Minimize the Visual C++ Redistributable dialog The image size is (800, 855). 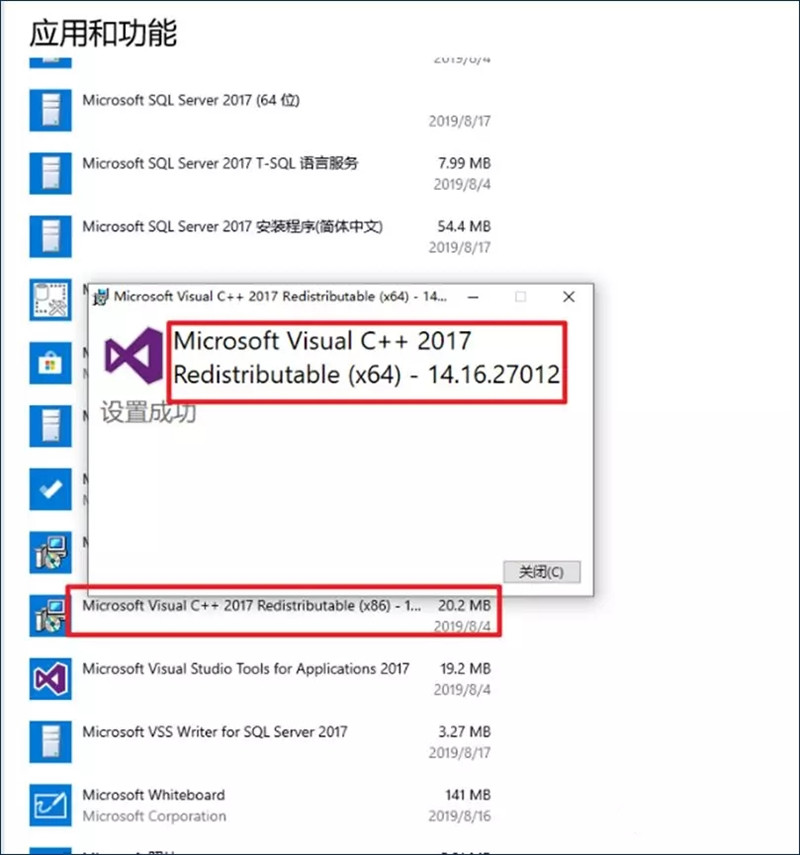[x=473, y=297]
